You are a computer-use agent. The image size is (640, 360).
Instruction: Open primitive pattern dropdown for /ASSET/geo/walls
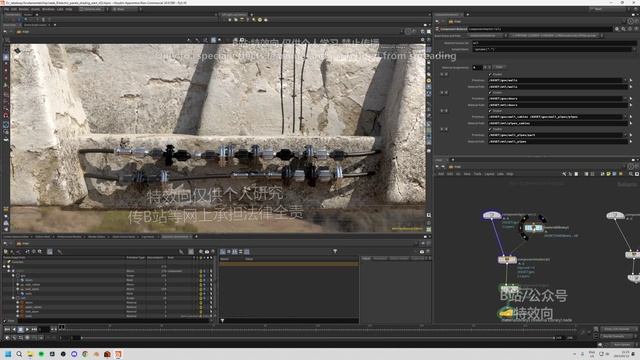pos(625,80)
